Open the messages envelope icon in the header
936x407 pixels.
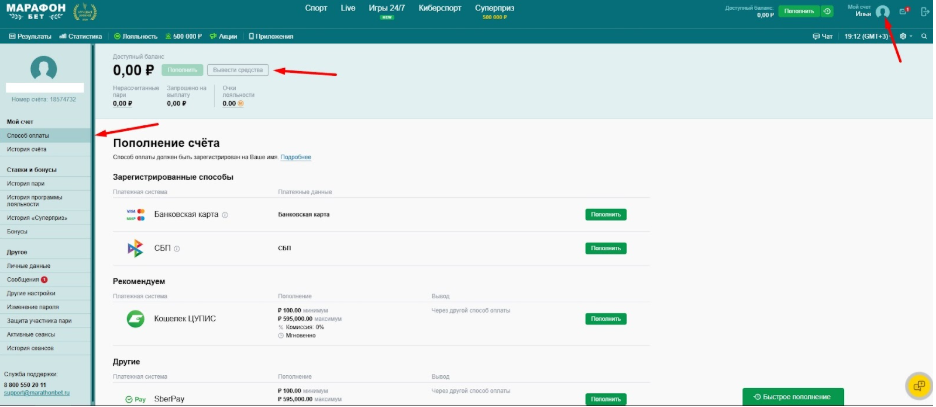click(904, 12)
